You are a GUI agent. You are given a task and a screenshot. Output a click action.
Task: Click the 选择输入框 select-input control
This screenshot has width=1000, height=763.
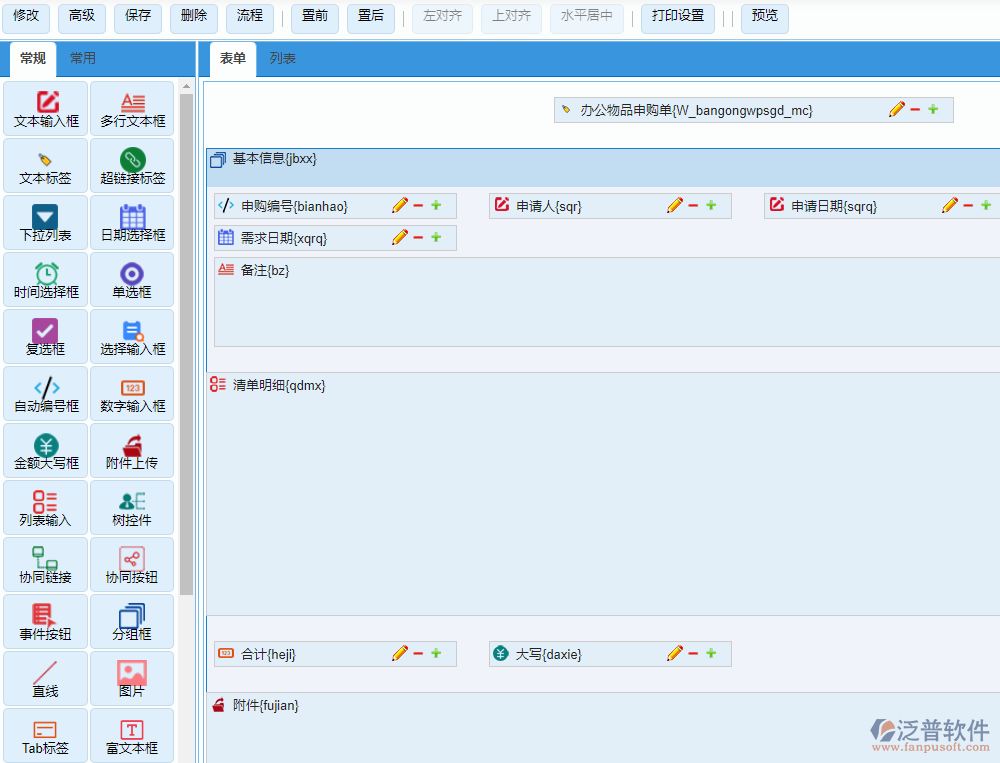tap(132, 338)
